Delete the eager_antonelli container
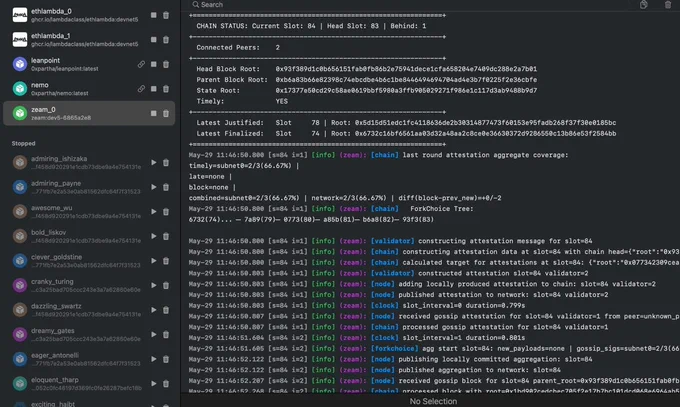The width and height of the screenshot is (680, 407). (x=166, y=359)
